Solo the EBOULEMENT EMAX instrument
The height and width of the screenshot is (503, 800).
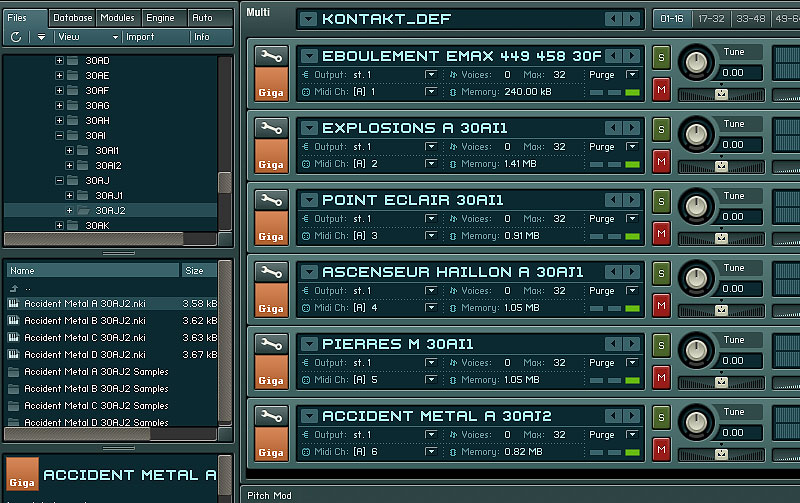pos(661,57)
